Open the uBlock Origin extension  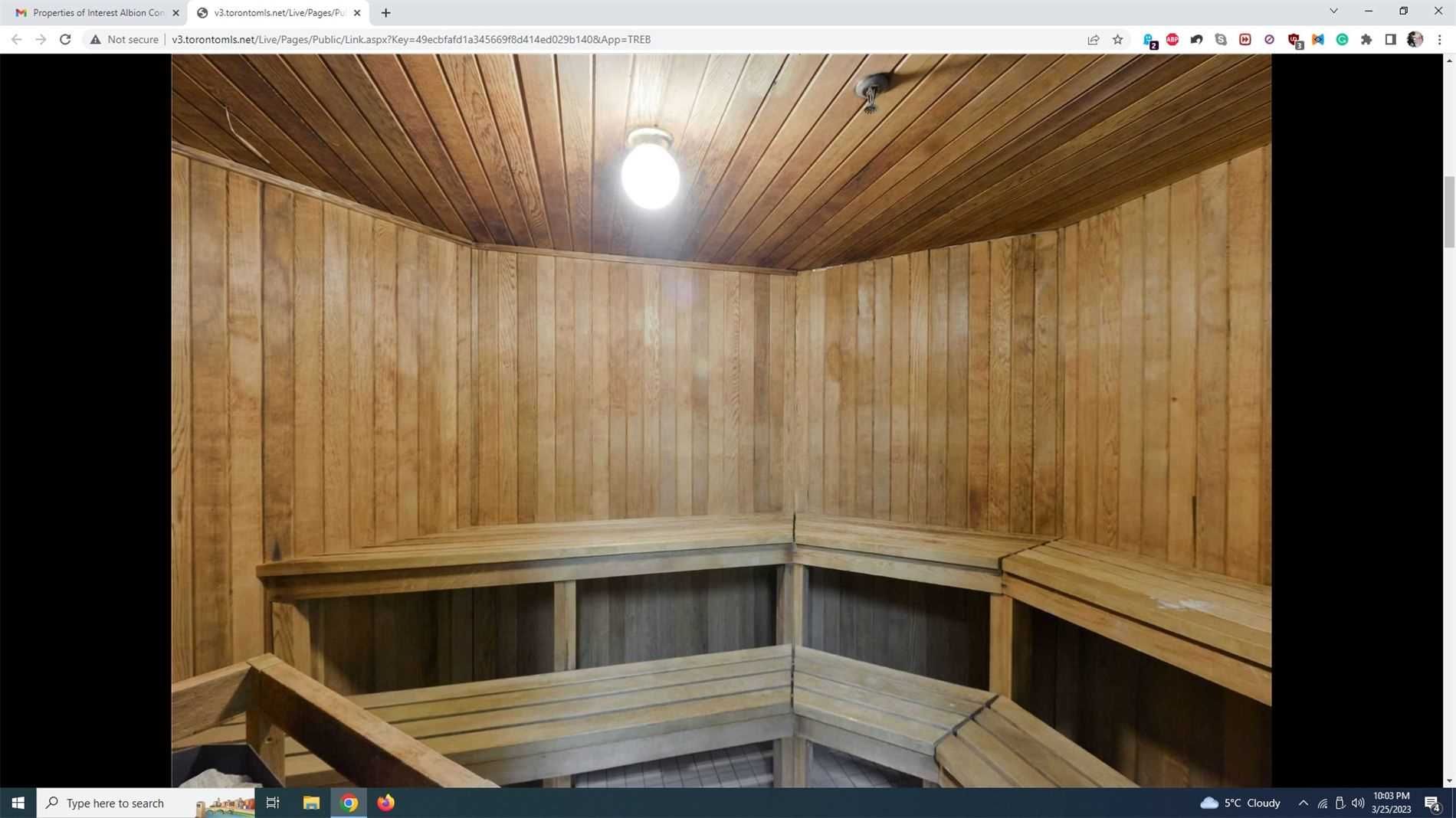point(1294,39)
